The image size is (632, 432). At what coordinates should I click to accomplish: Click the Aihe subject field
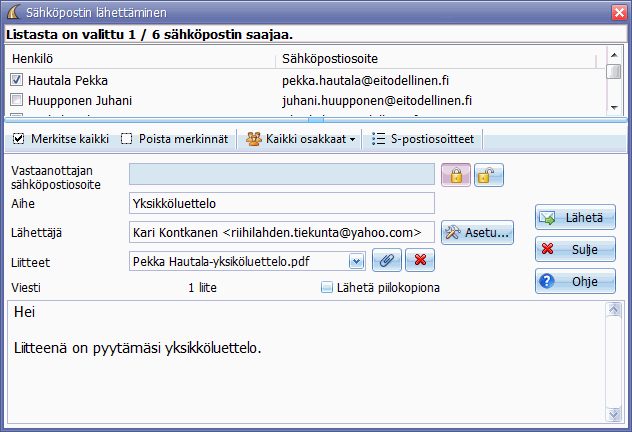pyautogui.click(x=281, y=203)
